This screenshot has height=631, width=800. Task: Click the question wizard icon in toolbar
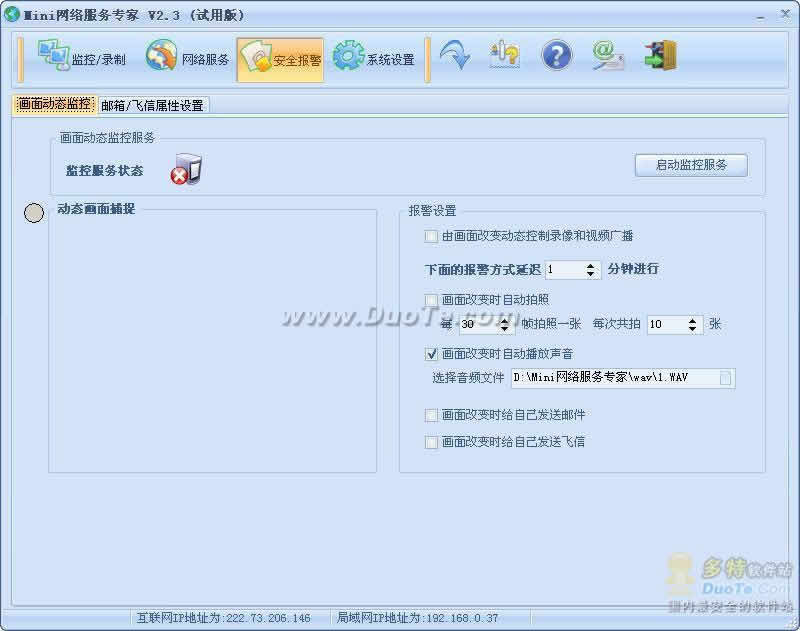(505, 55)
